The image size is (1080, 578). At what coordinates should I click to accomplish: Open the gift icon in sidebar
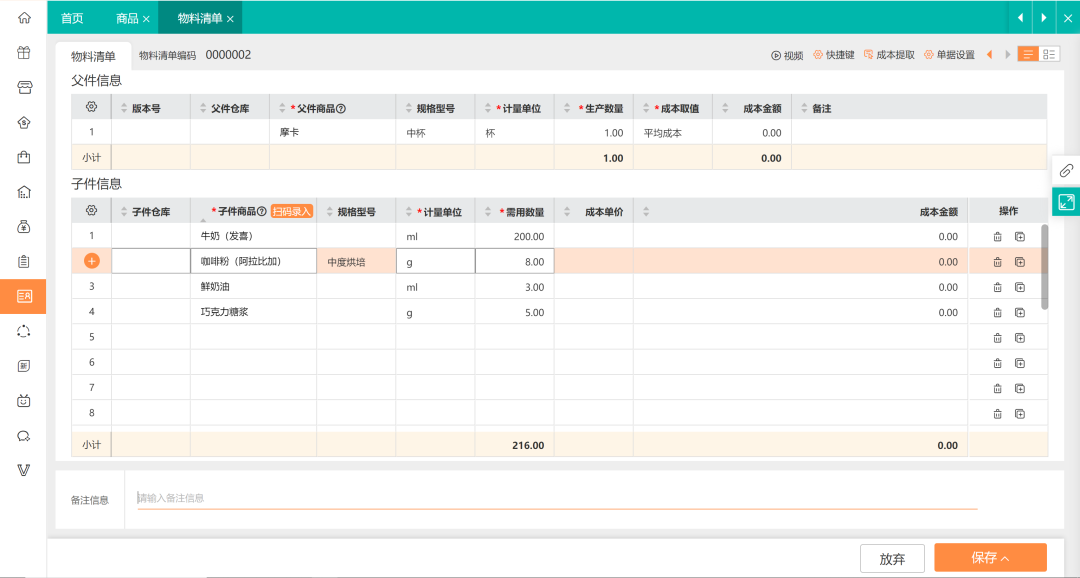coord(24,52)
